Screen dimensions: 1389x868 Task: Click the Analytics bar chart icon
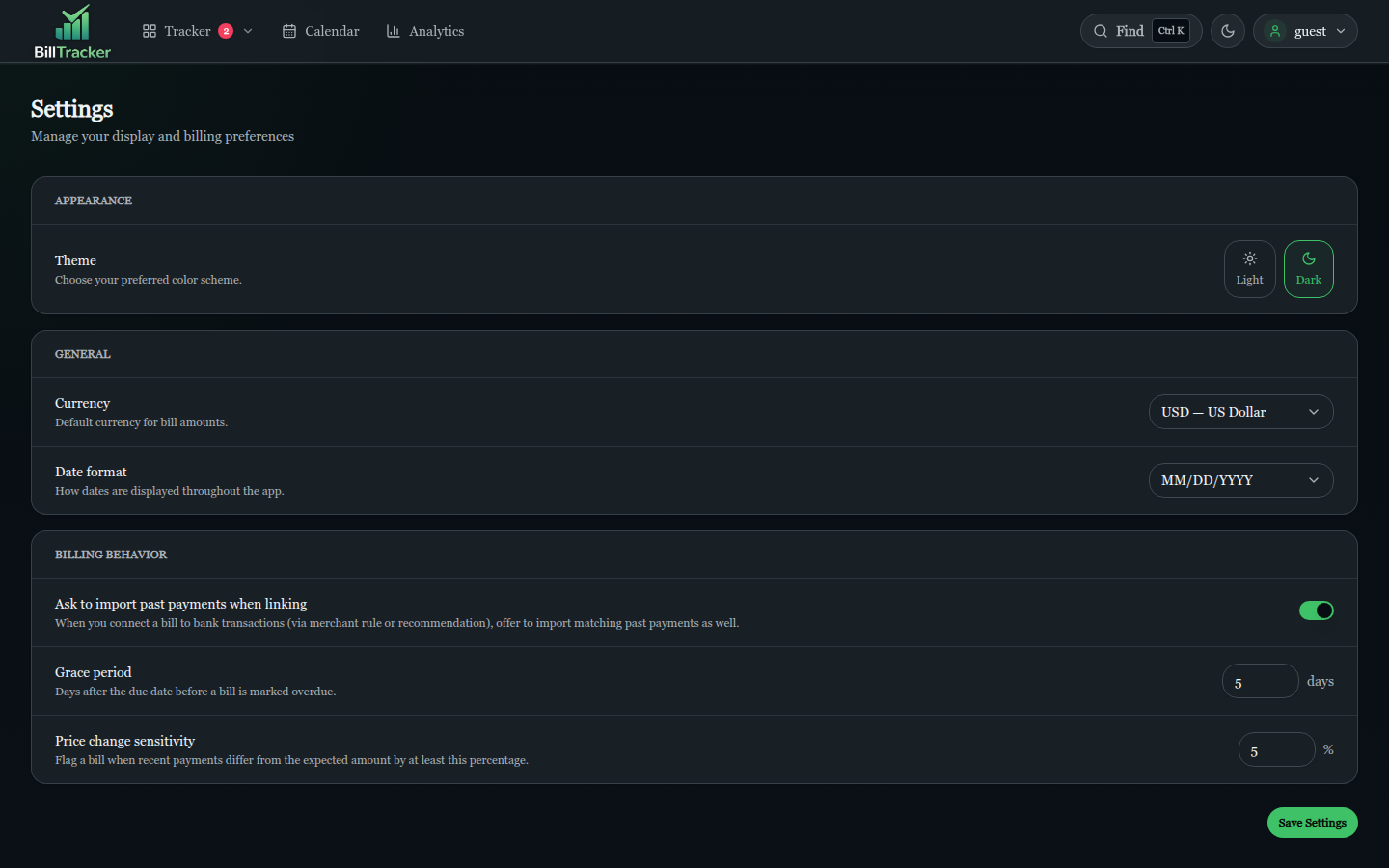click(x=393, y=31)
